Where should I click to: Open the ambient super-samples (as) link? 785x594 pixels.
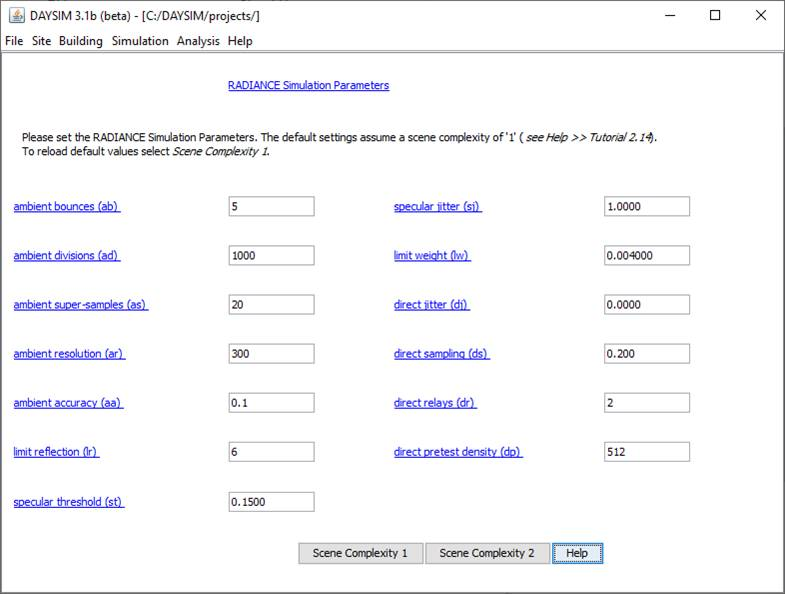81,305
